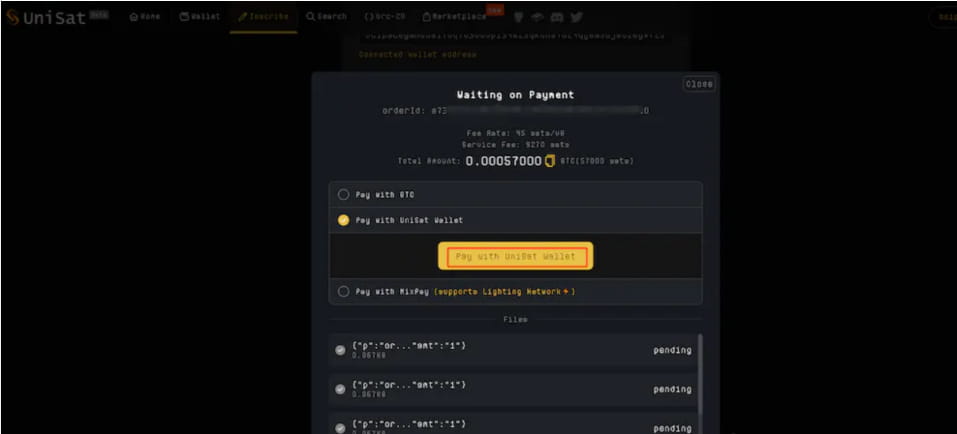Select the Pay with BTC option
Screen dimensions: 957x434
[515, 195]
